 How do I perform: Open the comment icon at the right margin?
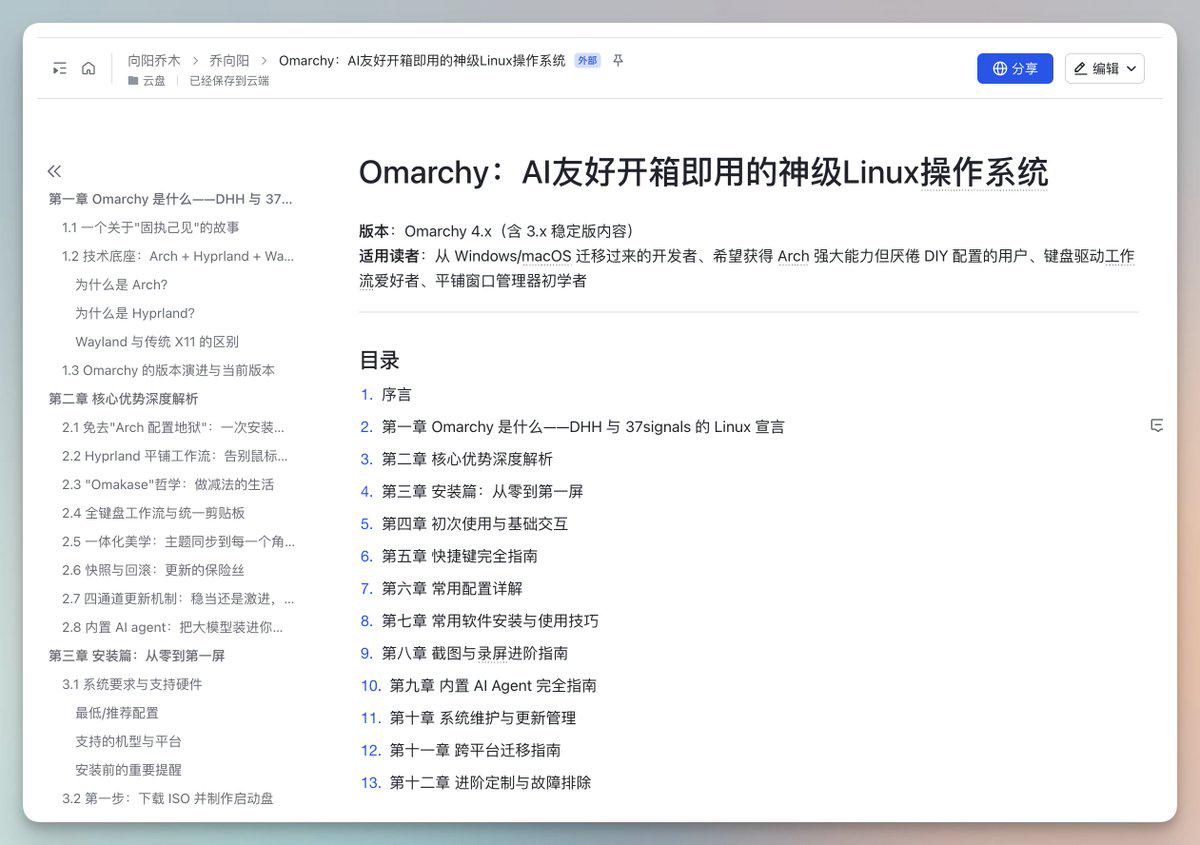click(1157, 426)
